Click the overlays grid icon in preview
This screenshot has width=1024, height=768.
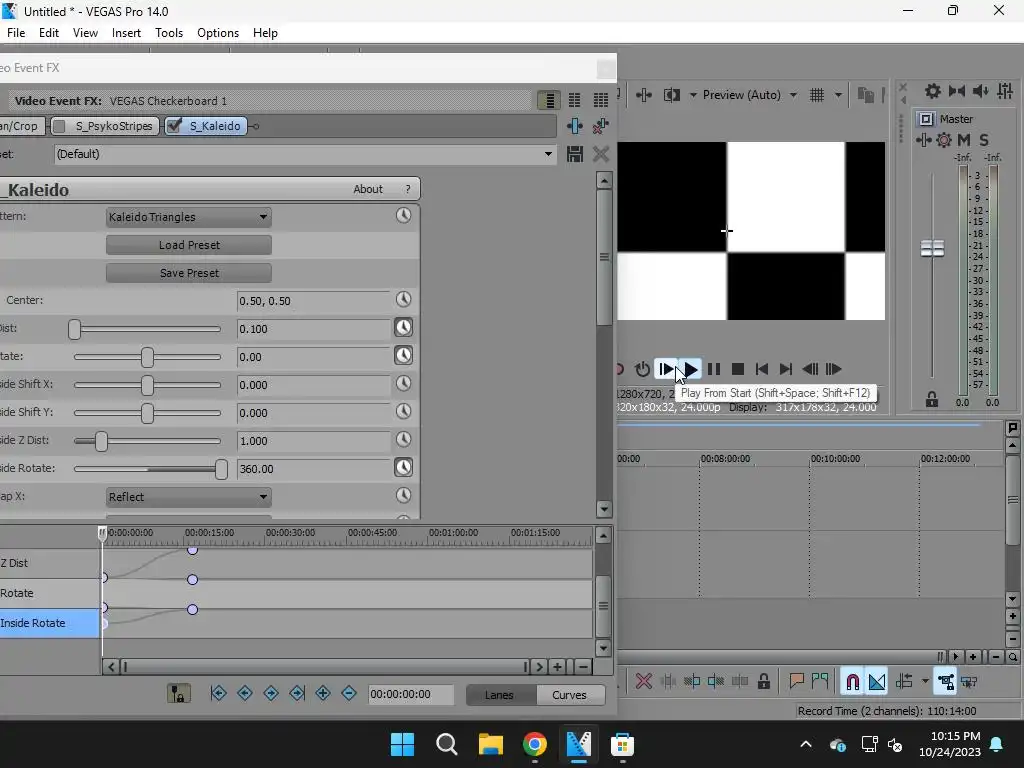(817, 95)
